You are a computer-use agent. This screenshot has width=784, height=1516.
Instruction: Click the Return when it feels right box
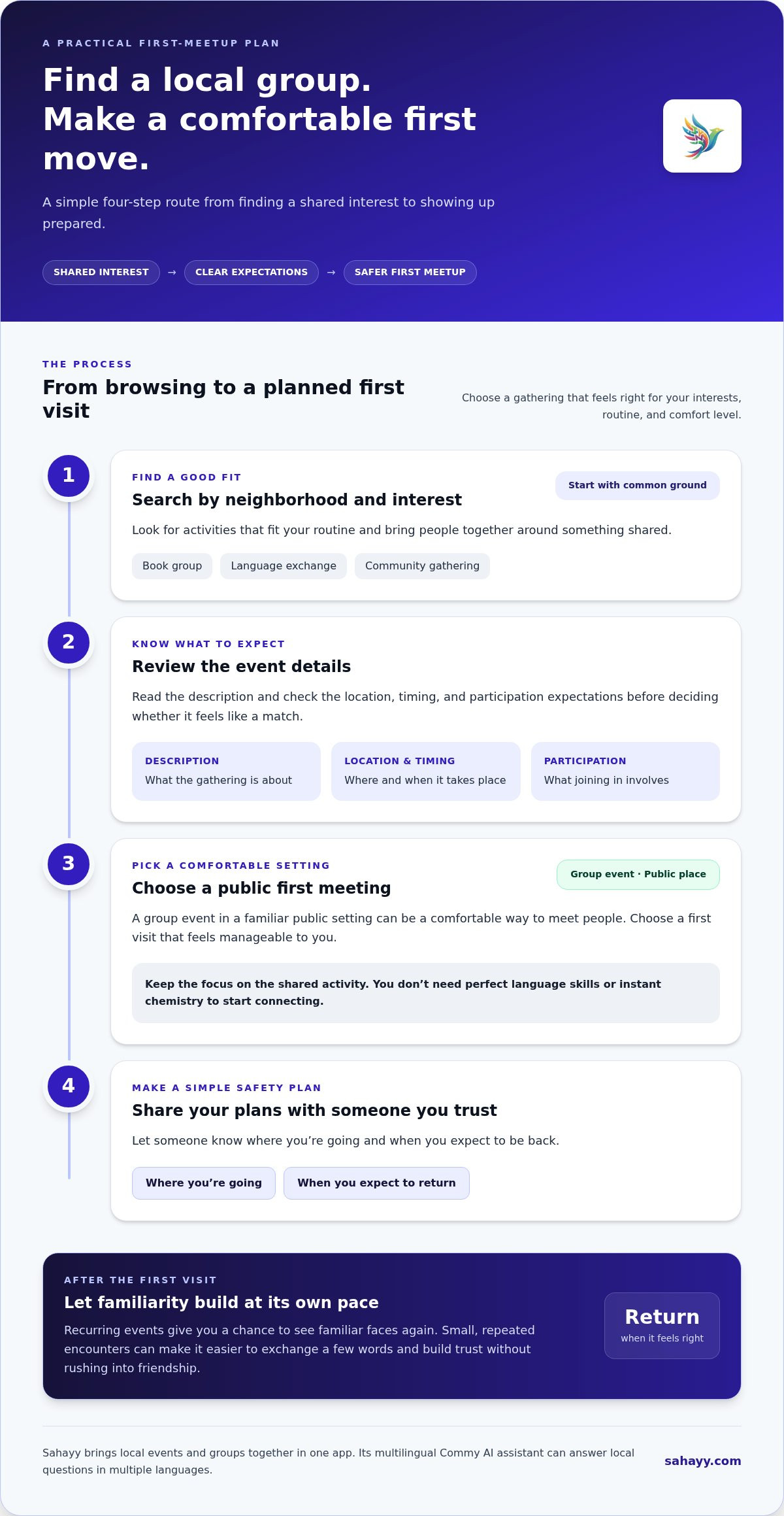click(662, 1326)
